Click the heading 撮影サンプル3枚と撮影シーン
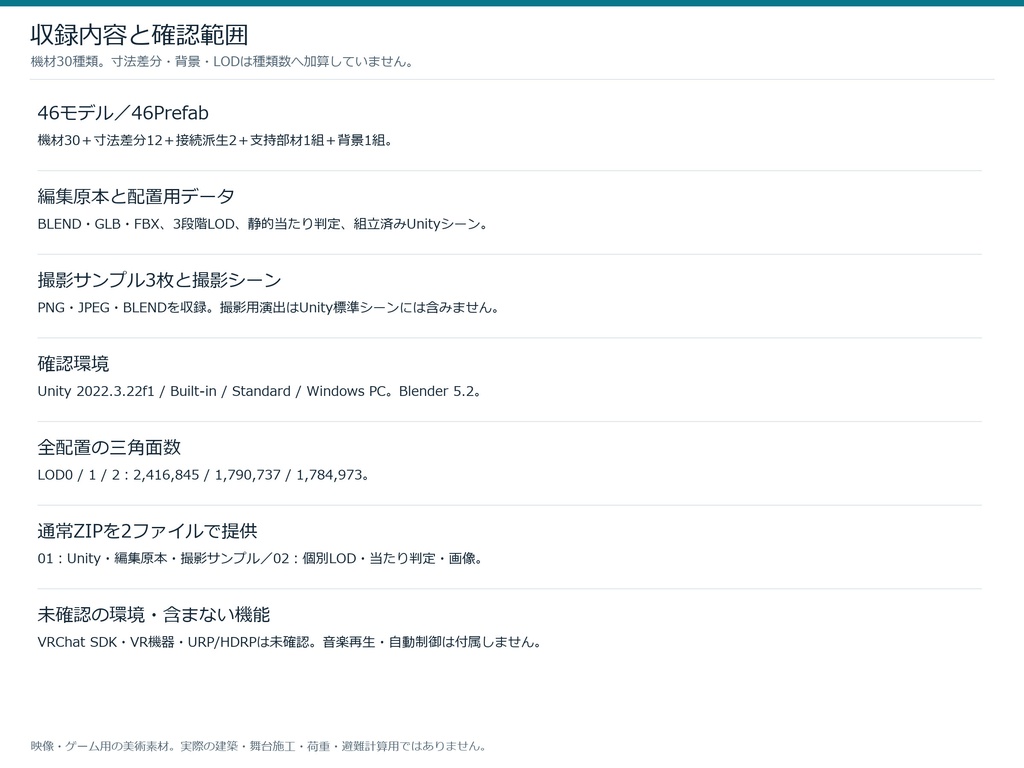1024x768 pixels. [x=159, y=280]
